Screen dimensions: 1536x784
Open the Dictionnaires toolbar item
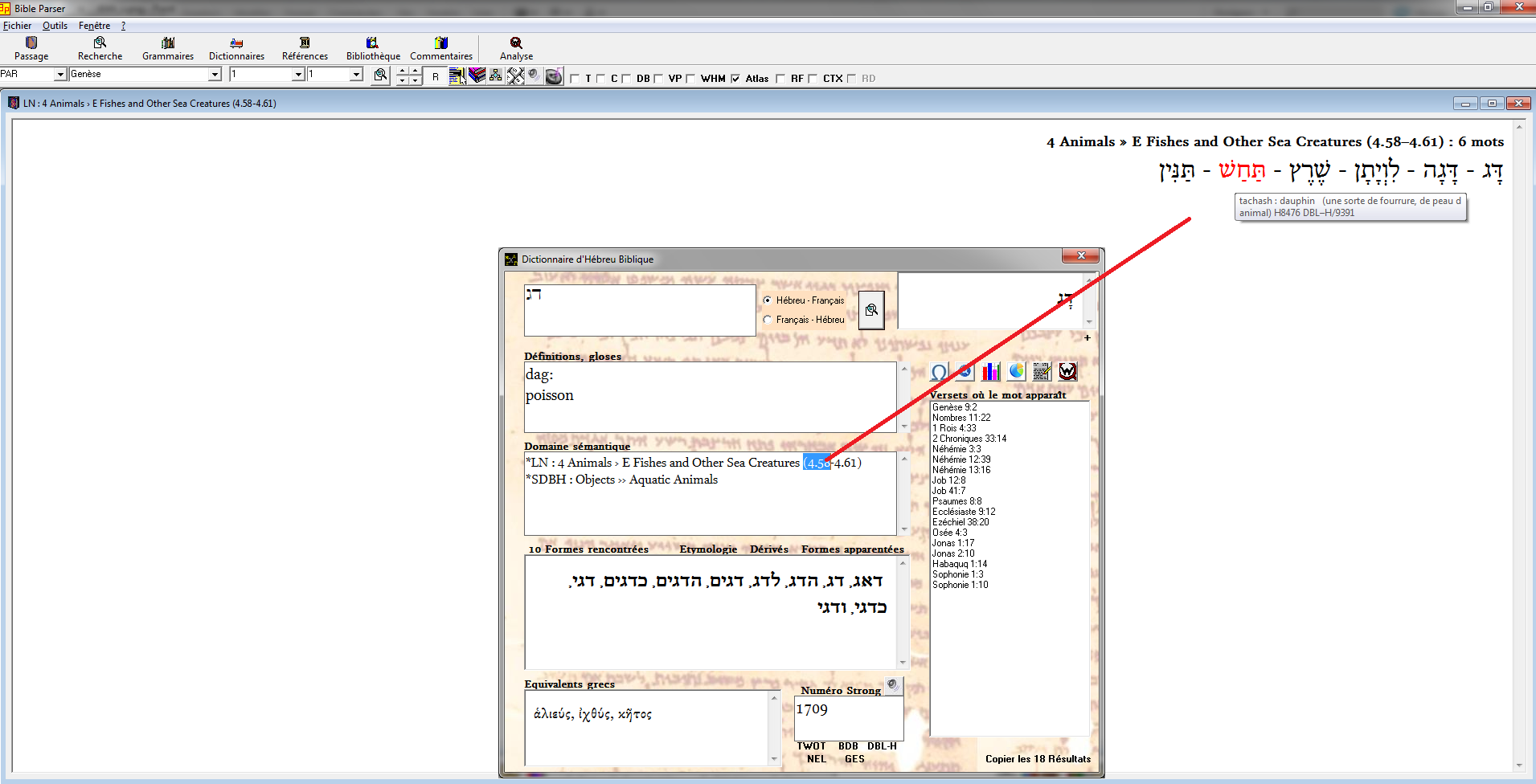point(236,48)
